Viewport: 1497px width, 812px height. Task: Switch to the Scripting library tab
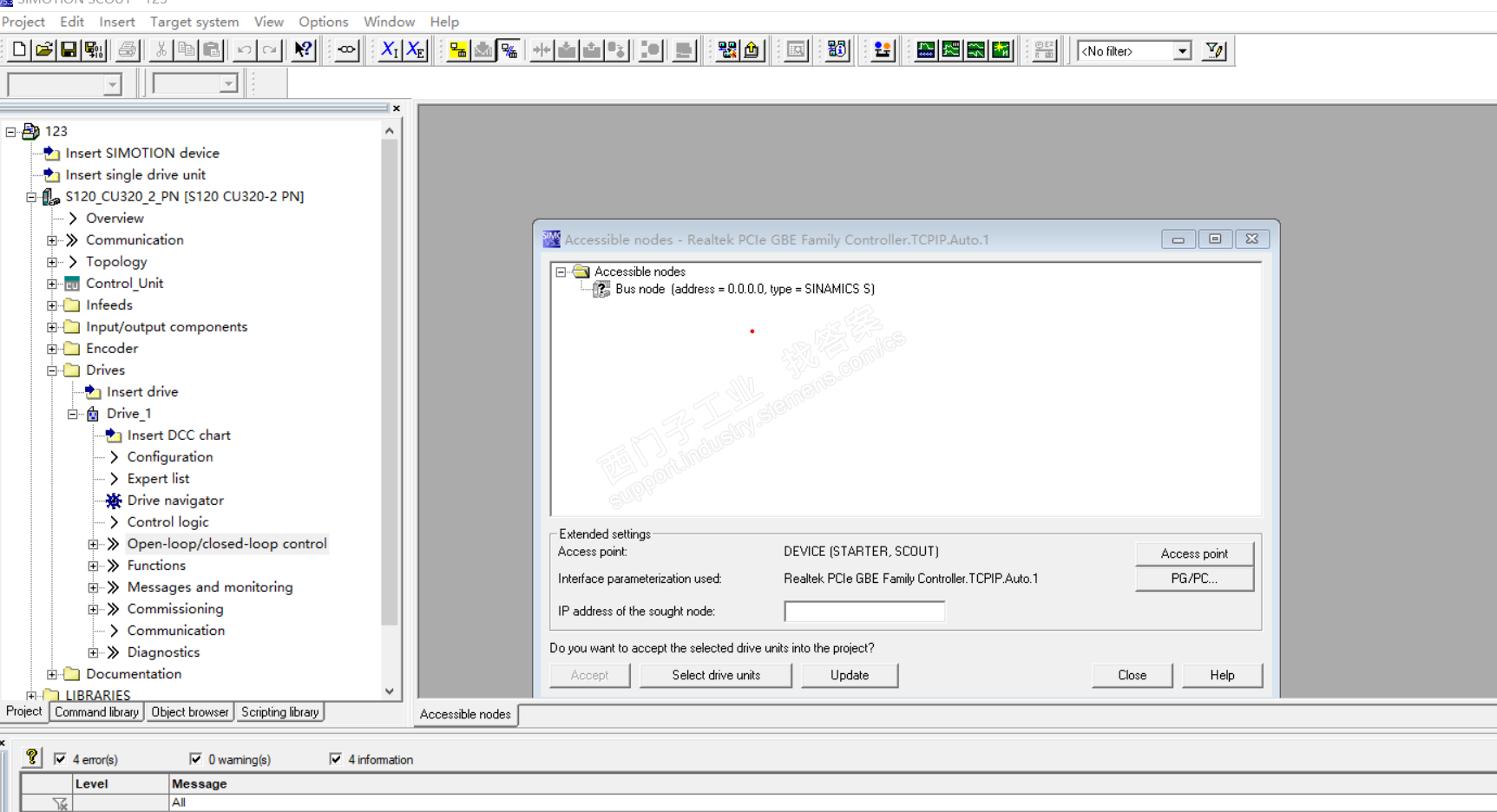point(280,712)
